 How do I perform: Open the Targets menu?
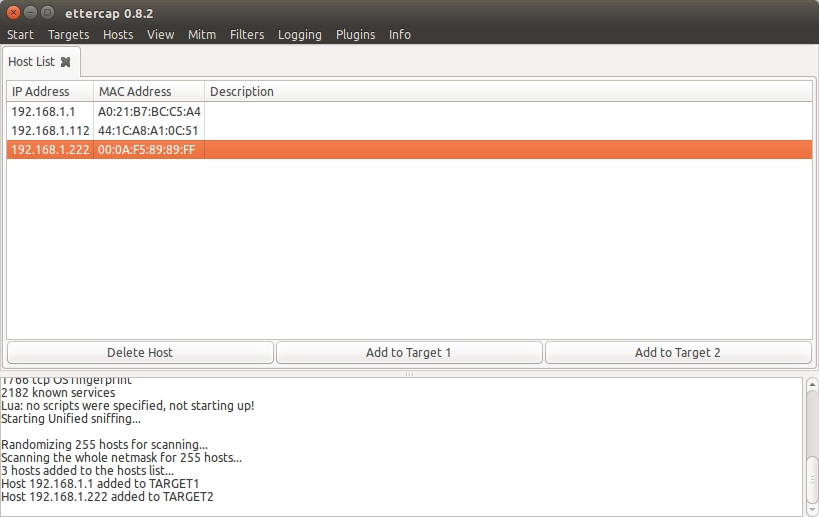pyautogui.click(x=68, y=34)
